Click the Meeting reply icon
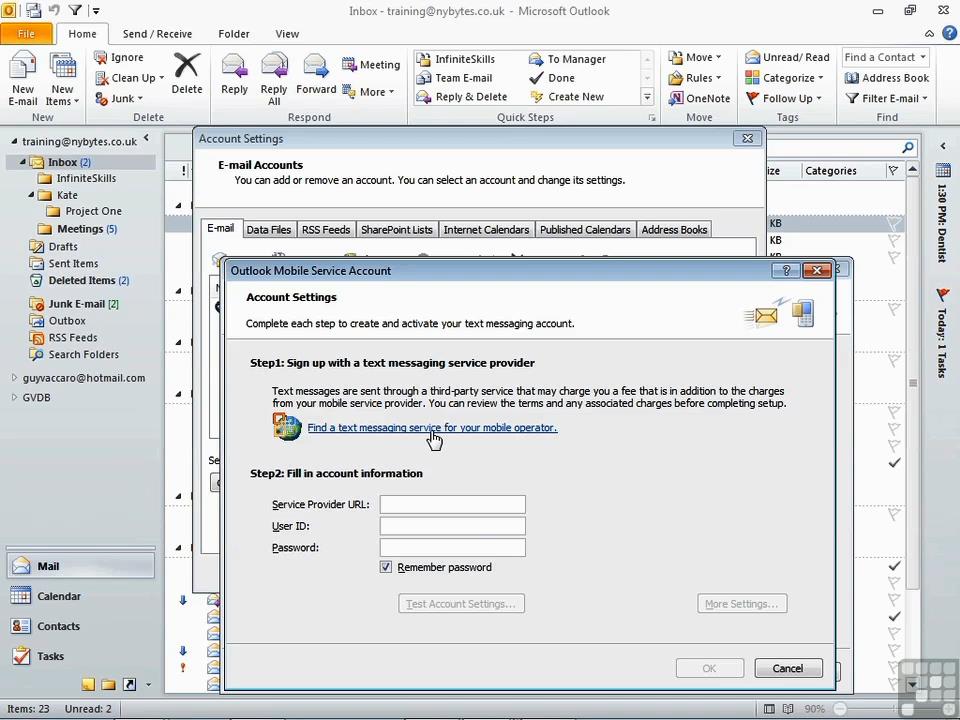The image size is (960, 720). coord(349,64)
